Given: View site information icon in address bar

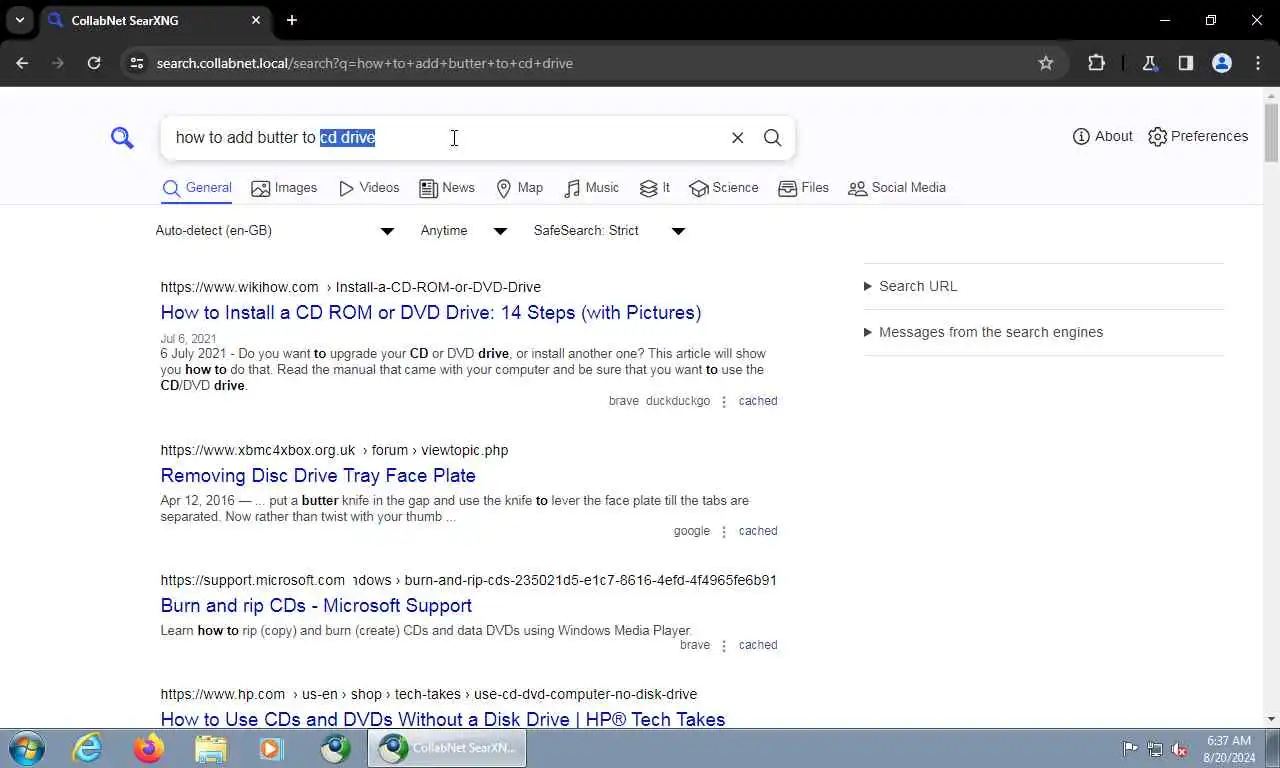Looking at the screenshot, I should tap(137, 63).
